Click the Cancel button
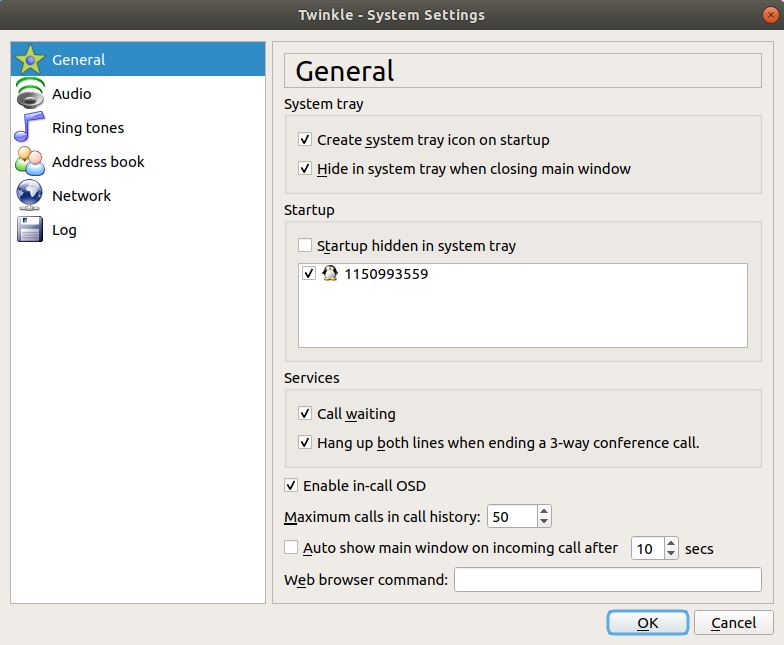Image resolution: width=784 pixels, height=645 pixels. [734, 623]
